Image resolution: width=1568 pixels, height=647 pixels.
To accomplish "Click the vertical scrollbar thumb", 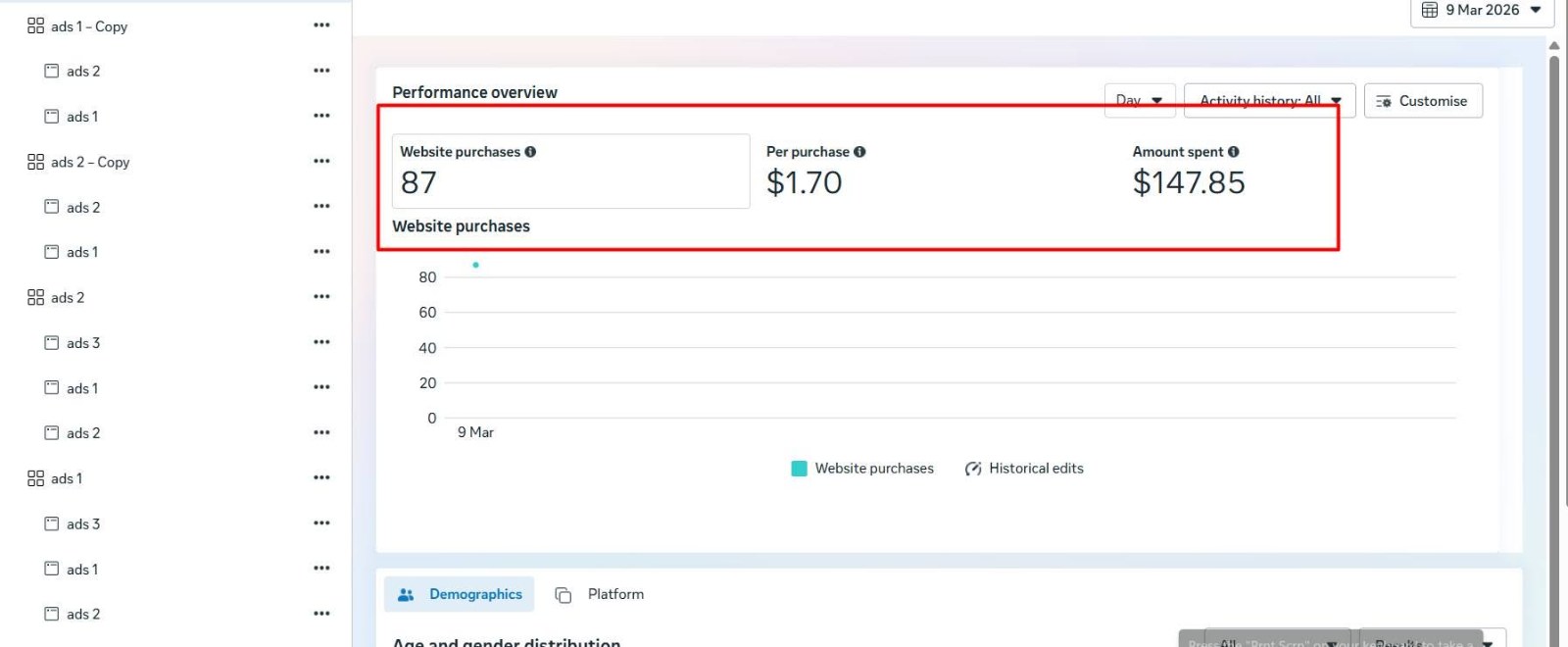I will click(x=1554, y=350).
